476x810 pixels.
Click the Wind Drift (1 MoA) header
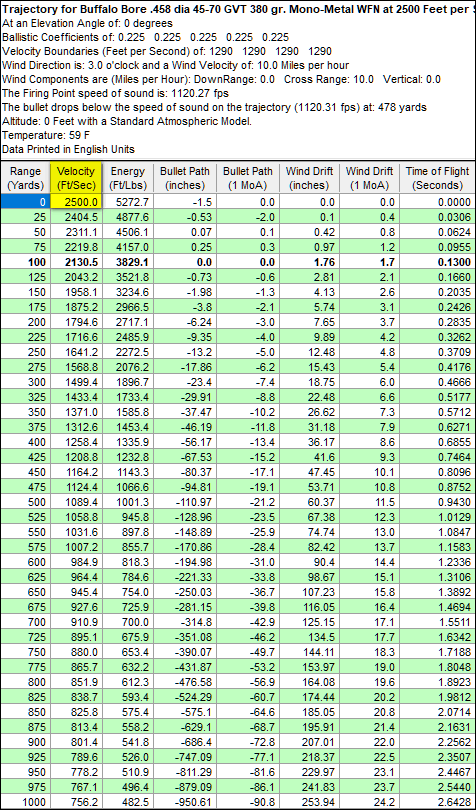click(370, 178)
